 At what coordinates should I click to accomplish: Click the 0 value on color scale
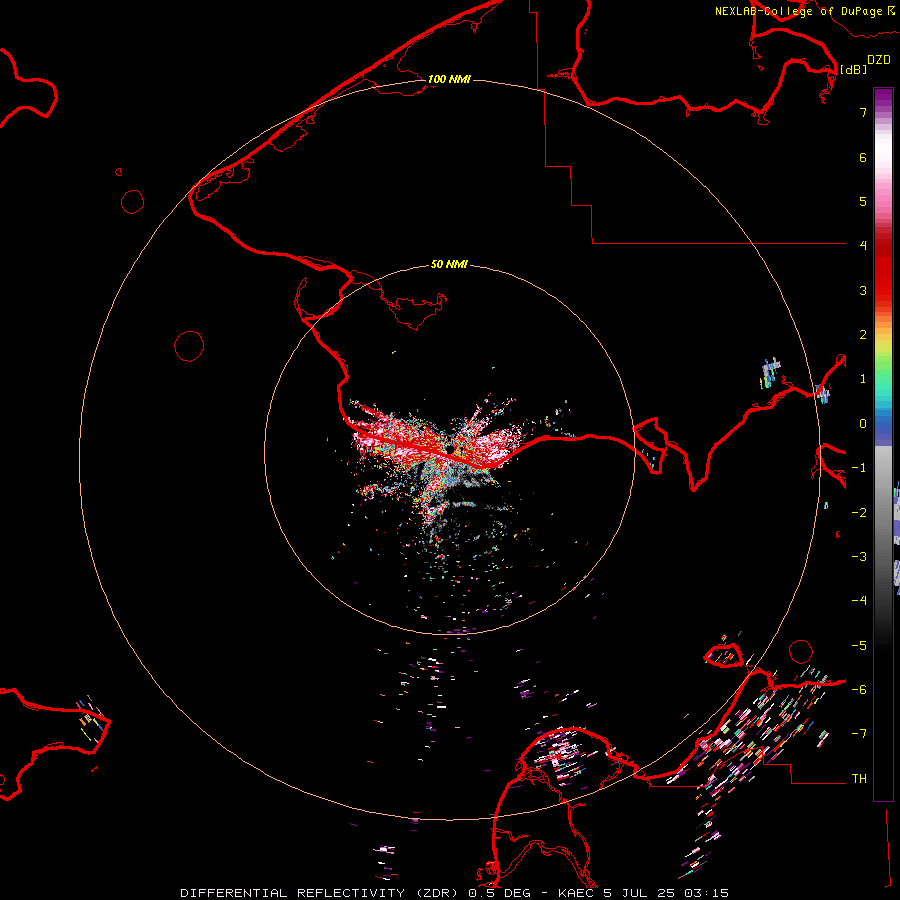point(863,424)
